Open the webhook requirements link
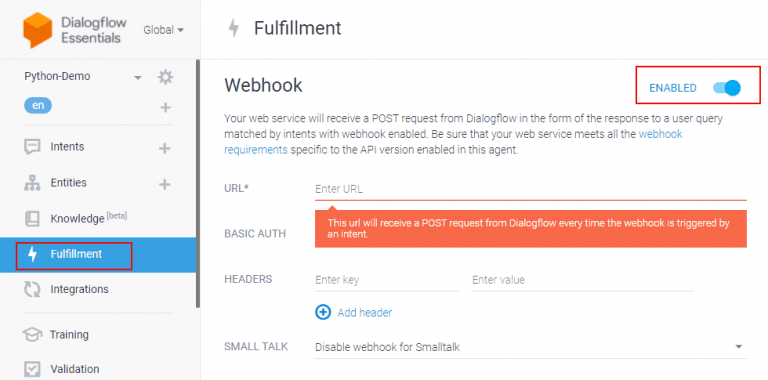The image size is (768, 380). click(453, 142)
